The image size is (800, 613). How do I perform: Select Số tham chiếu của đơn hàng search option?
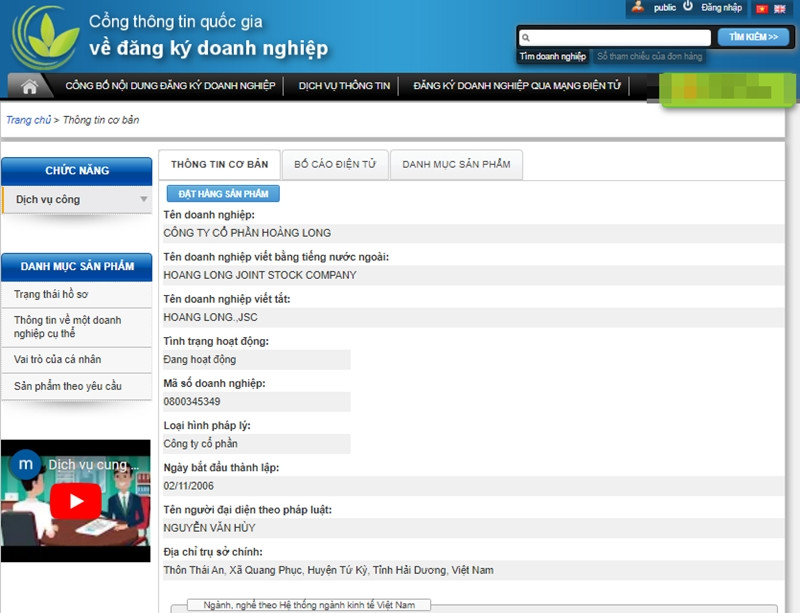point(650,57)
